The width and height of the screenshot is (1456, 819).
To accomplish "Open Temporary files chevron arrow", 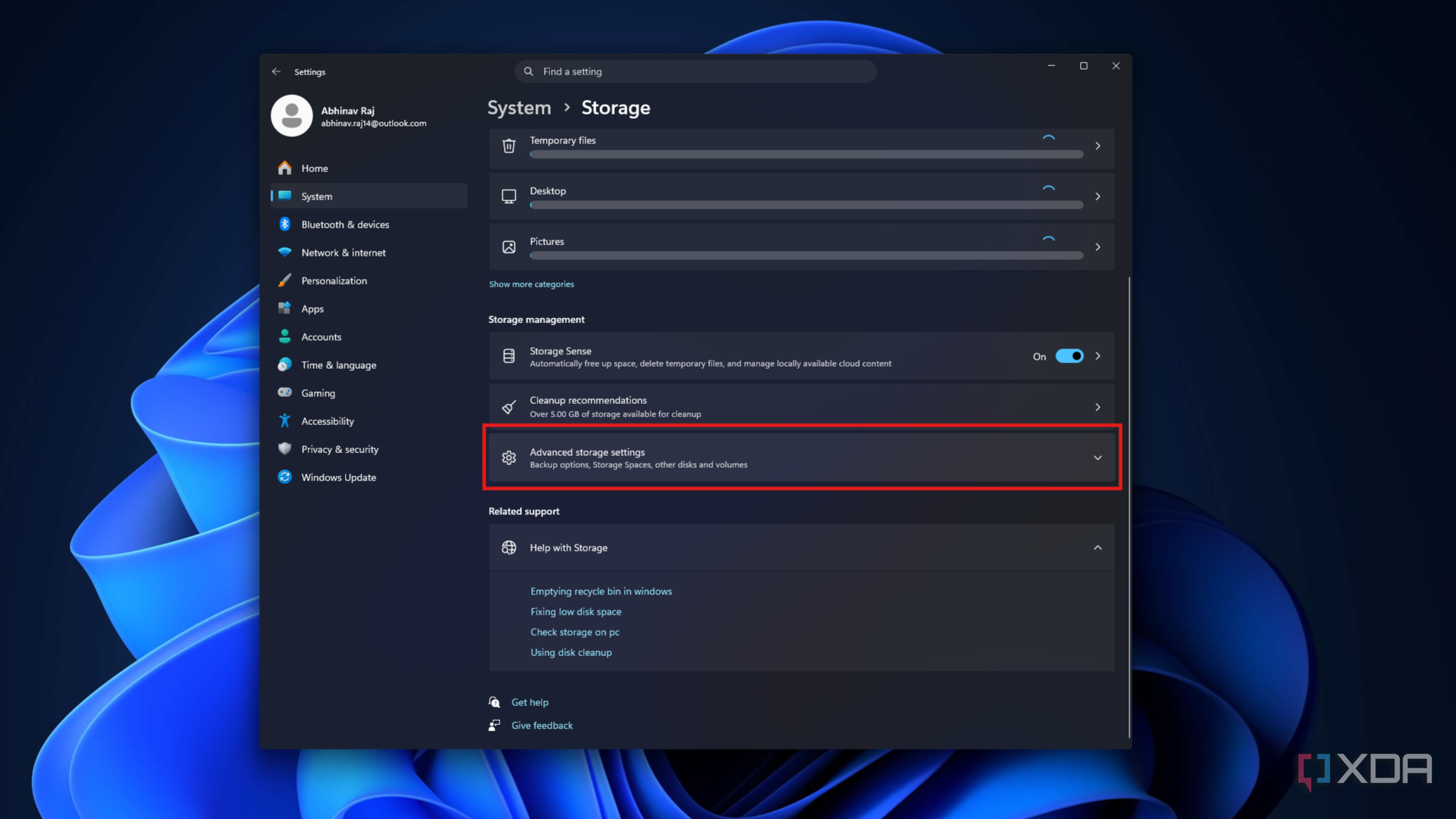I will click(1098, 146).
